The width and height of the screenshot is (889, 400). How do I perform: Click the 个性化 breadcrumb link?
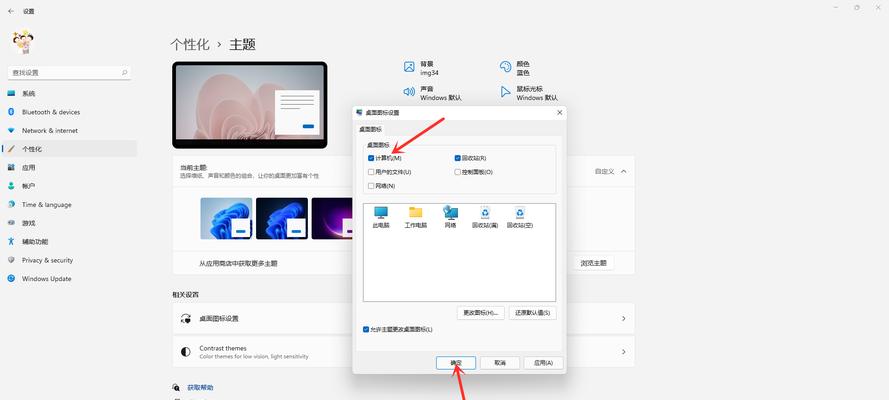pos(190,45)
